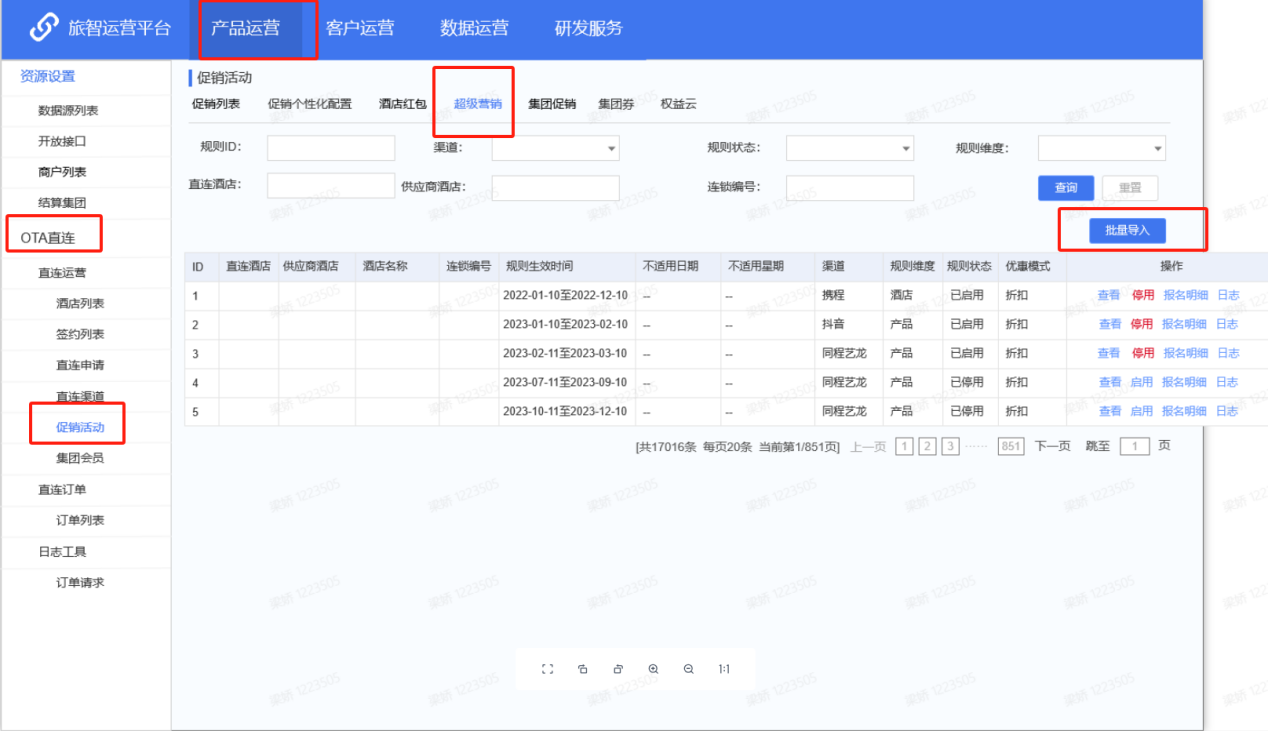This screenshot has height=731, width=1268.
Task: Click 停用 for rule ID 3
Action: pos(1143,353)
